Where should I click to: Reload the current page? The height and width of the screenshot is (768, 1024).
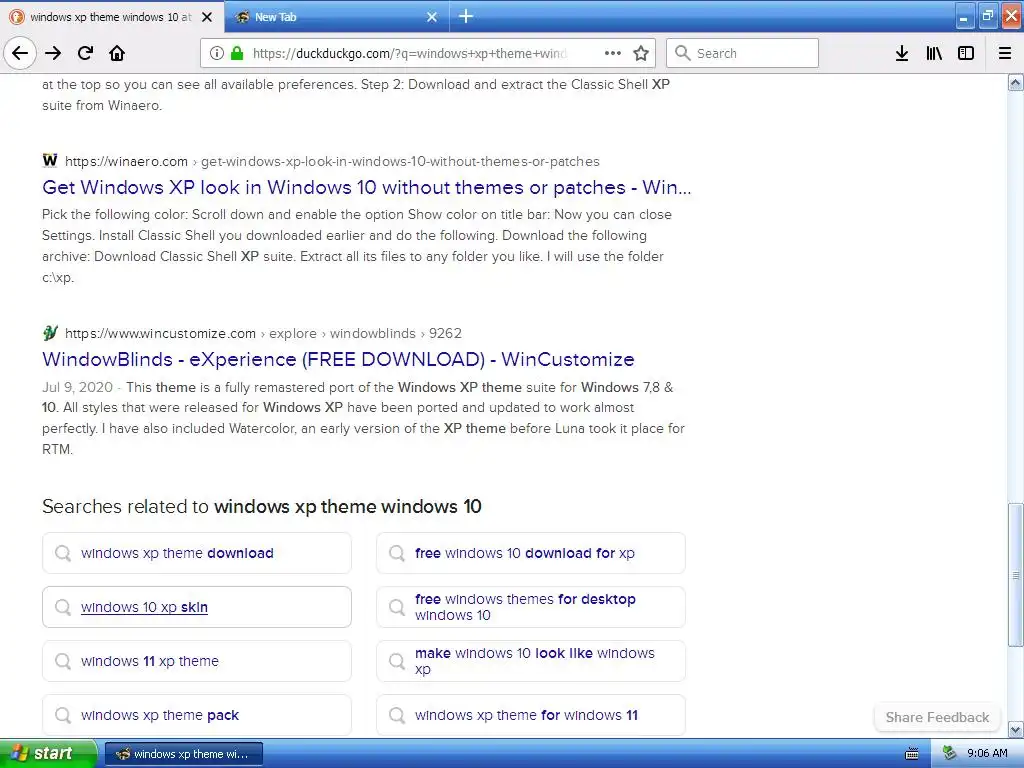(x=85, y=53)
